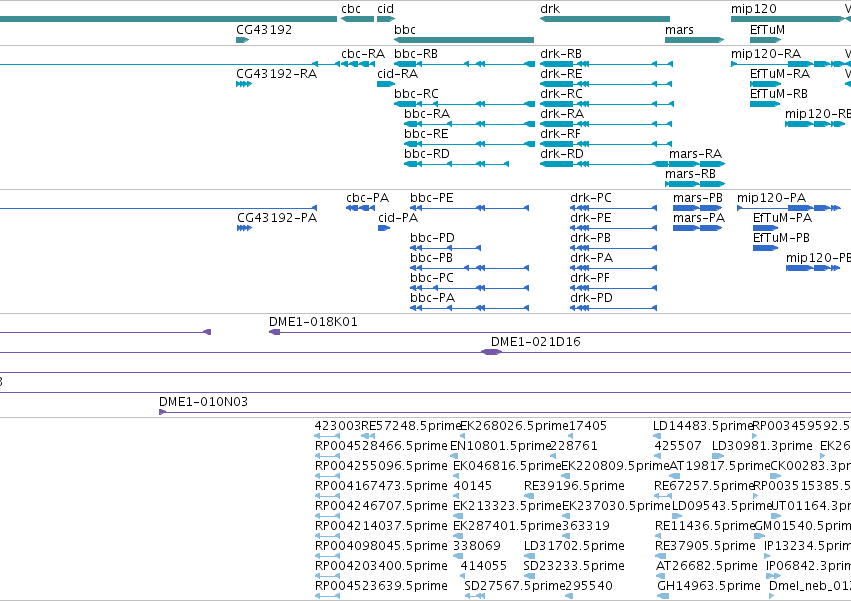
Task: Open transcript drk-RE
Action: [561, 74]
